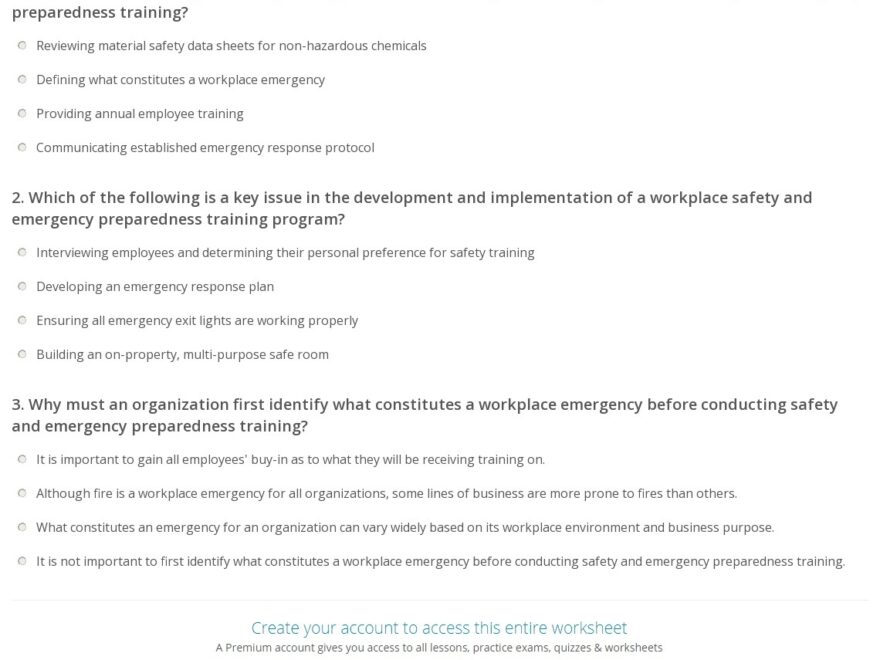Click the Premium account description text
880x660 pixels.
(439, 648)
